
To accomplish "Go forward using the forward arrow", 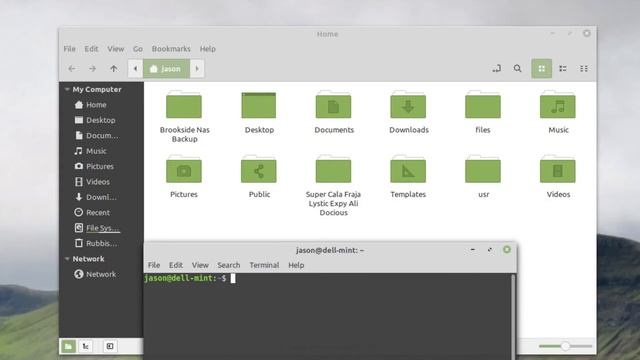I will pos(93,69).
